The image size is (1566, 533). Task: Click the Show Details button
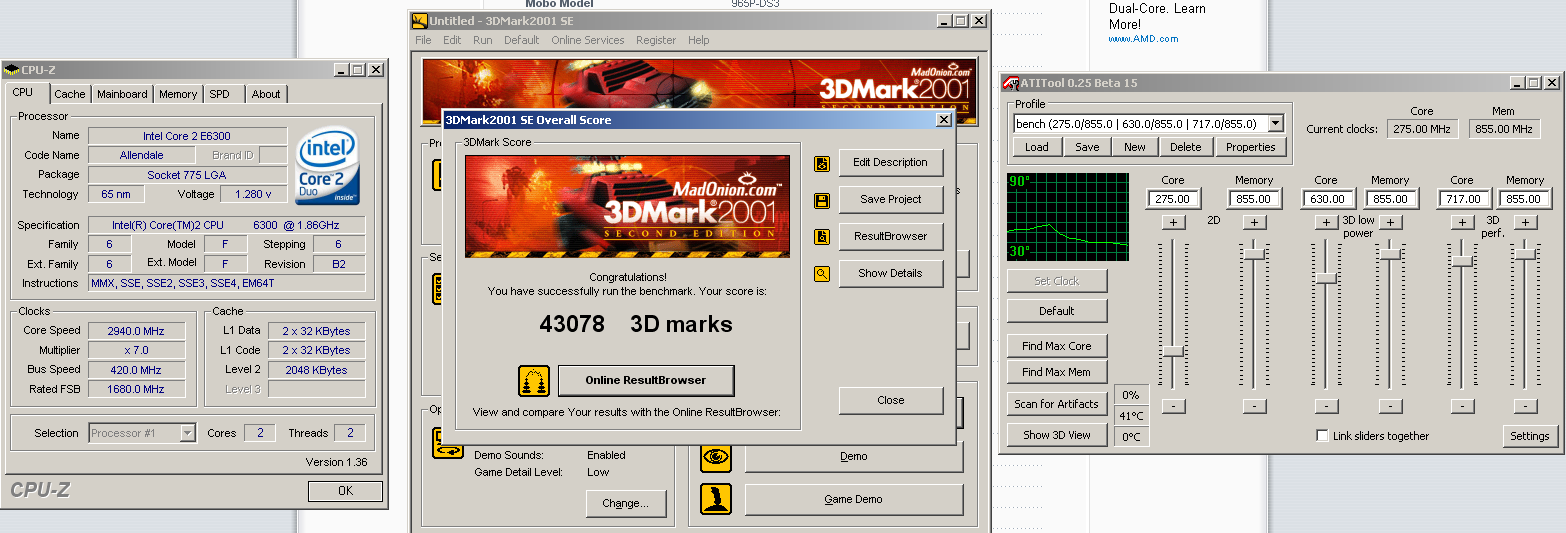tap(890, 273)
